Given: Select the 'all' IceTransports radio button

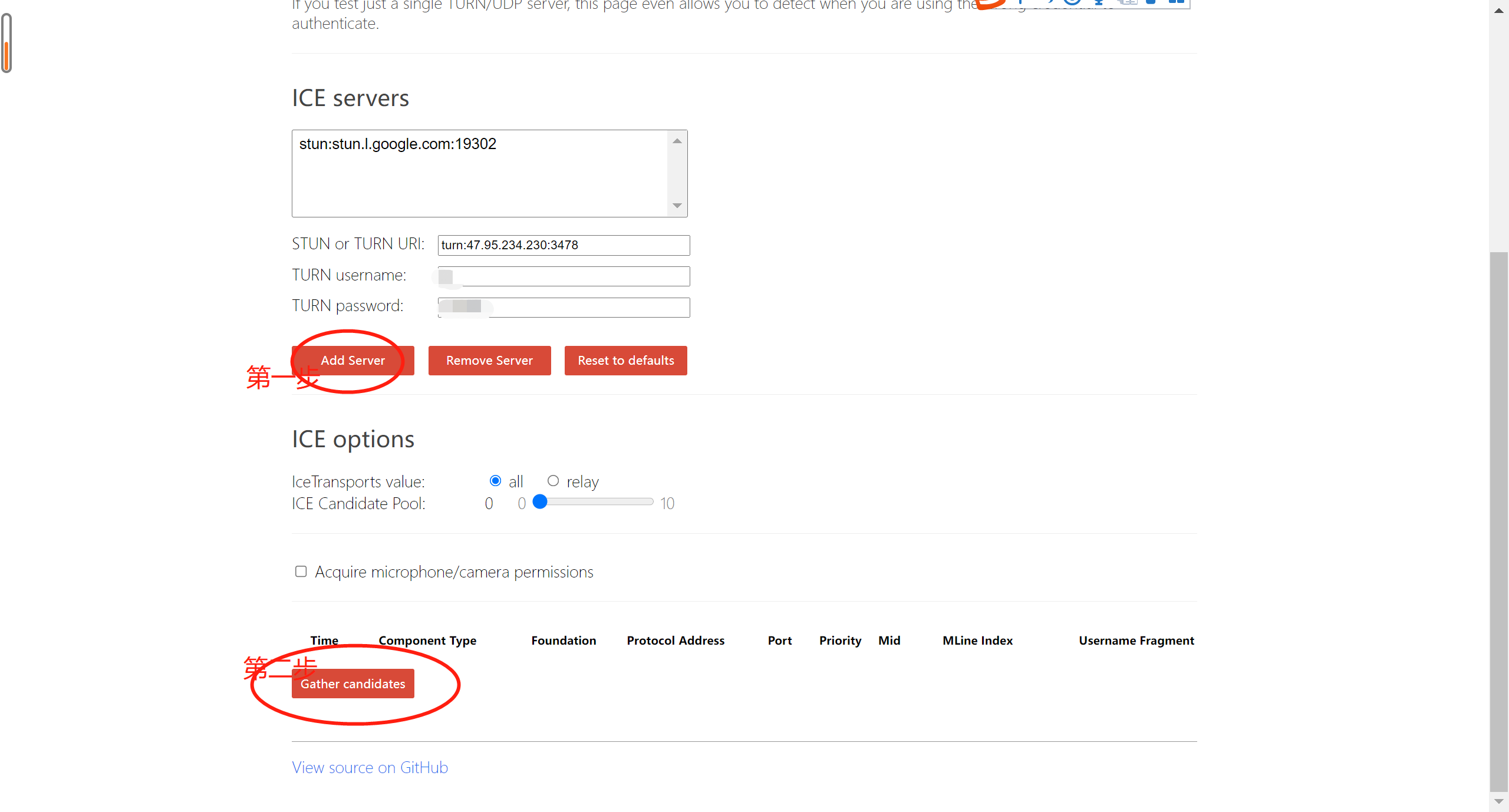Looking at the screenshot, I should [x=495, y=481].
